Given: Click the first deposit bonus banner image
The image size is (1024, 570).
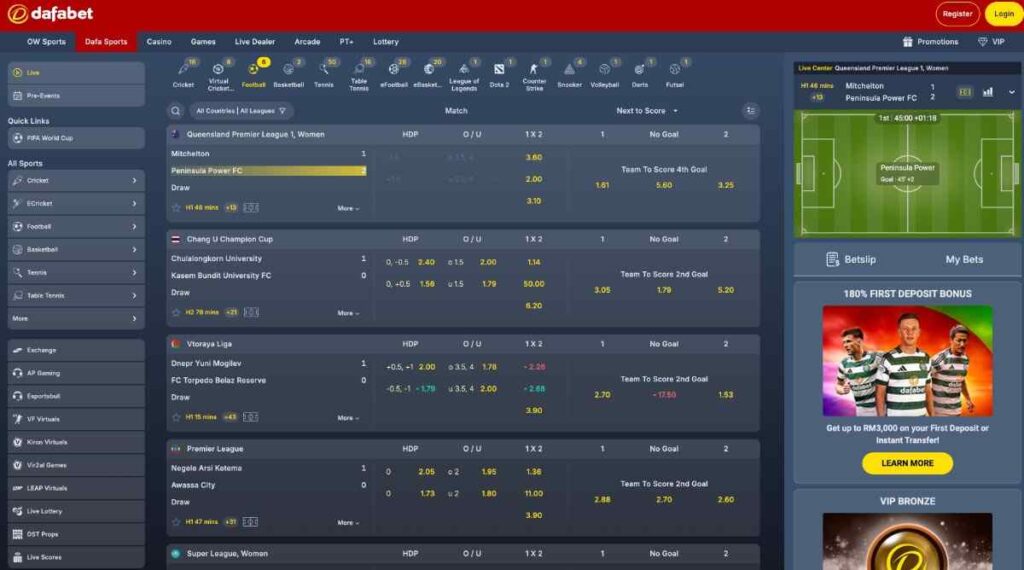Looking at the screenshot, I should pos(907,361).
